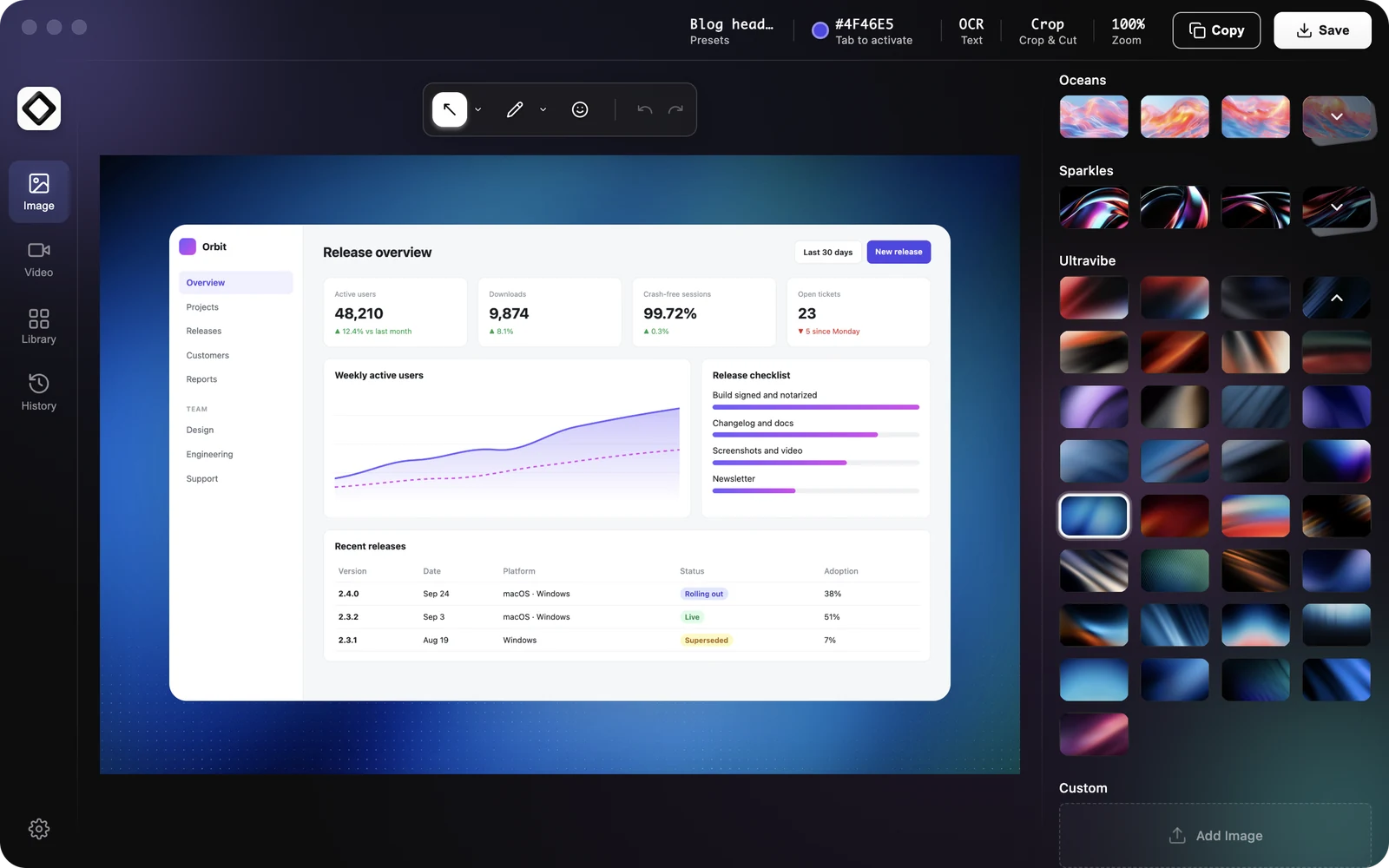The height and width of the screenshot is (868, 1389).
Task: Open settings with the gear icon
Action: click(x=39, y=829)
